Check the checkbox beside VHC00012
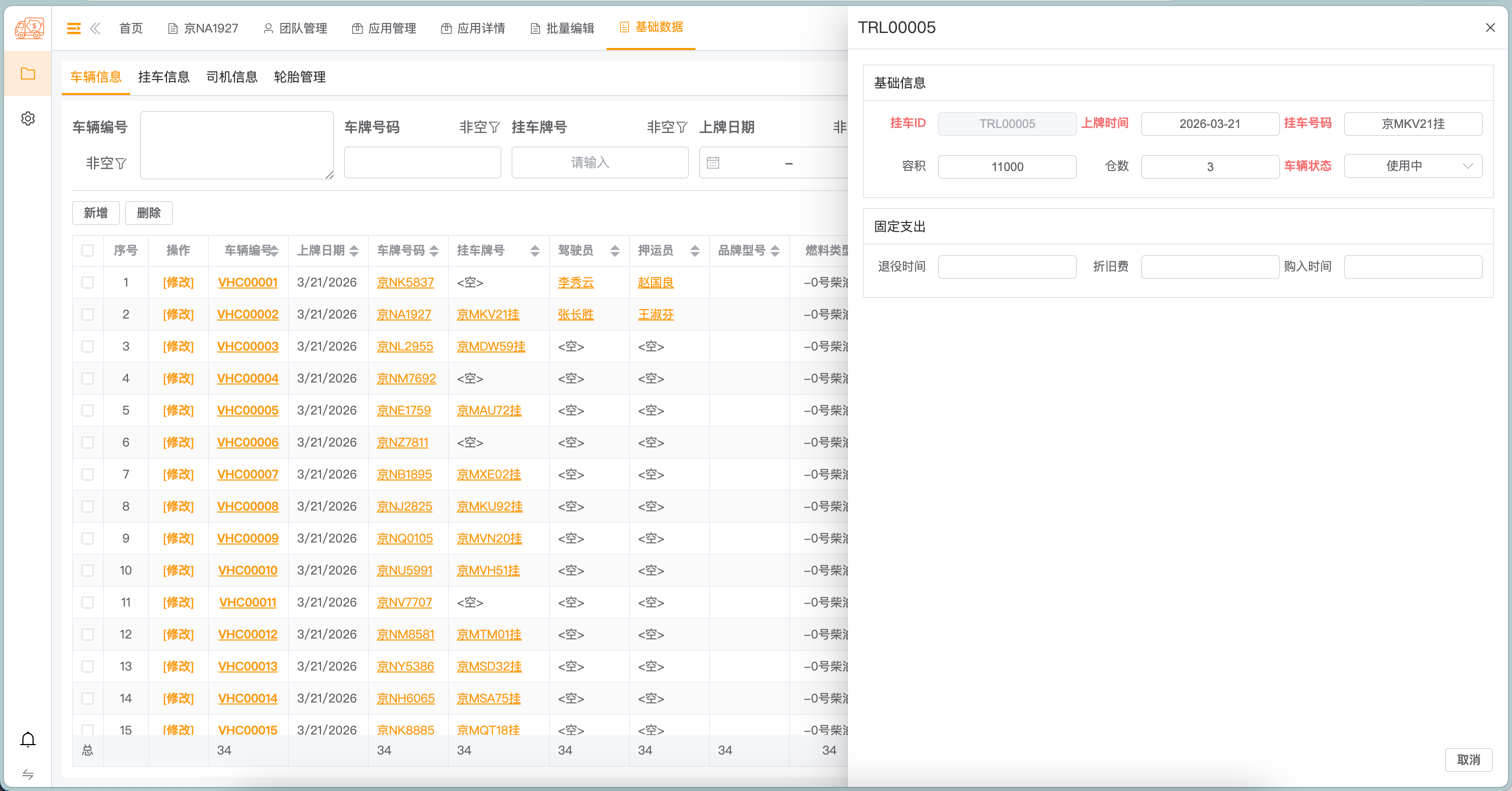The image size is (1512, 791). pos(88,634)
